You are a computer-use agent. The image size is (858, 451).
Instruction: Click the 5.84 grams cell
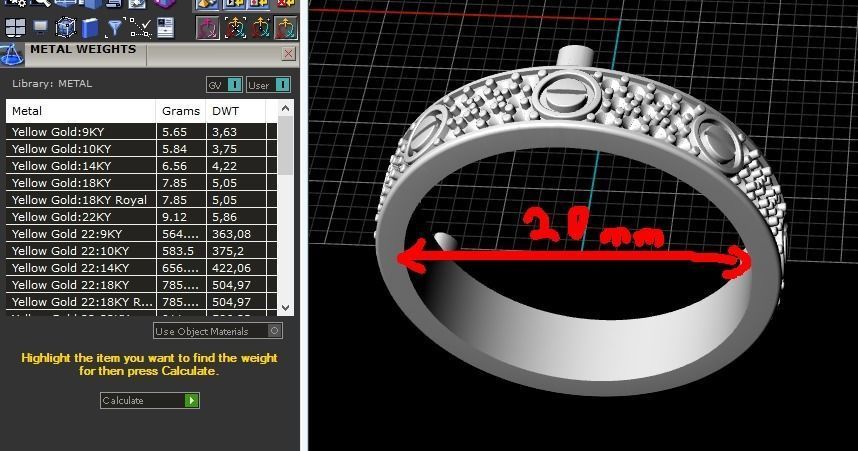(x=181, y=149)
